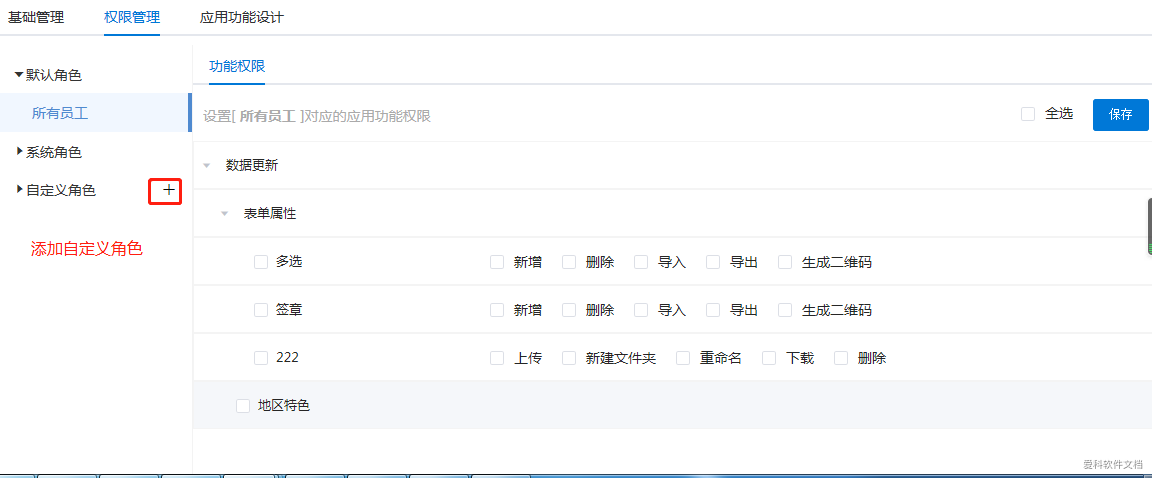Enable 导出 in the 多选 row
The width and height of the screenshot is (1152, 478).
(713, 262)
